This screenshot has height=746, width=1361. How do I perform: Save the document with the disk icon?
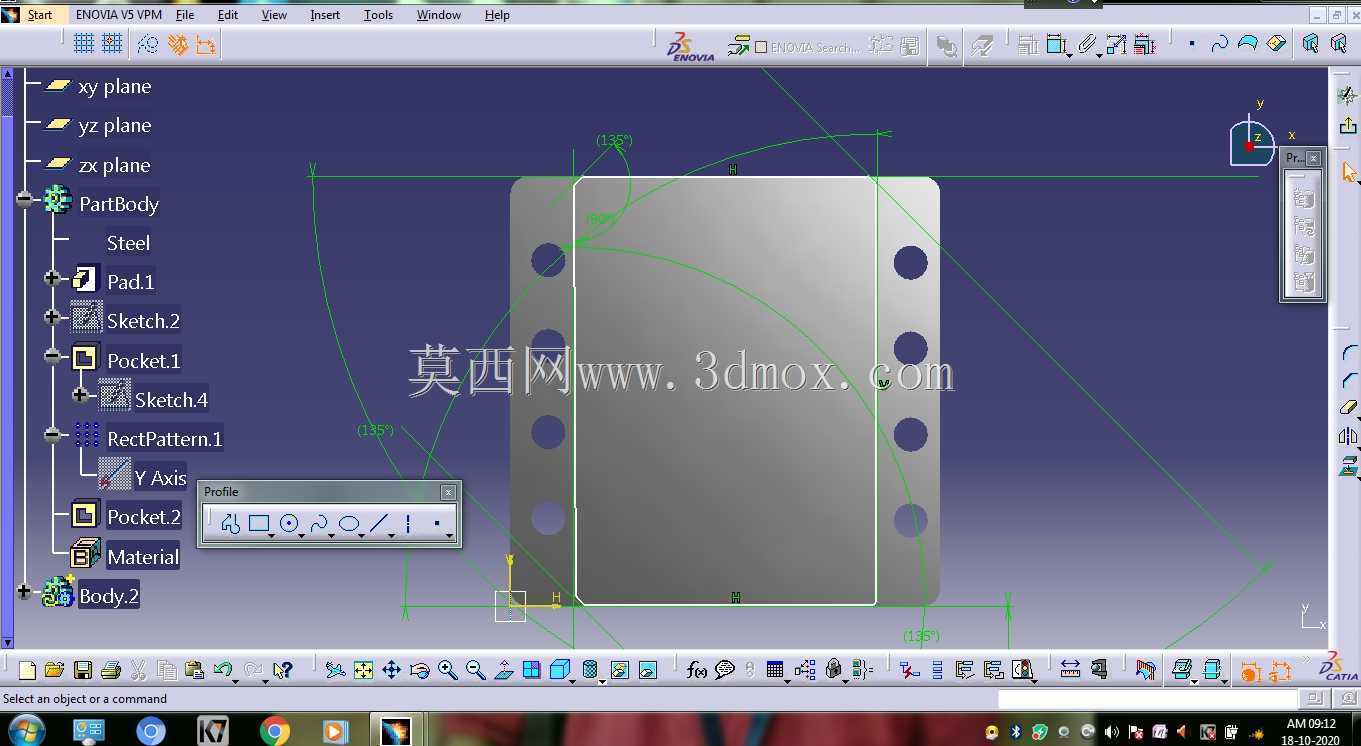click(x=83, y=670)
